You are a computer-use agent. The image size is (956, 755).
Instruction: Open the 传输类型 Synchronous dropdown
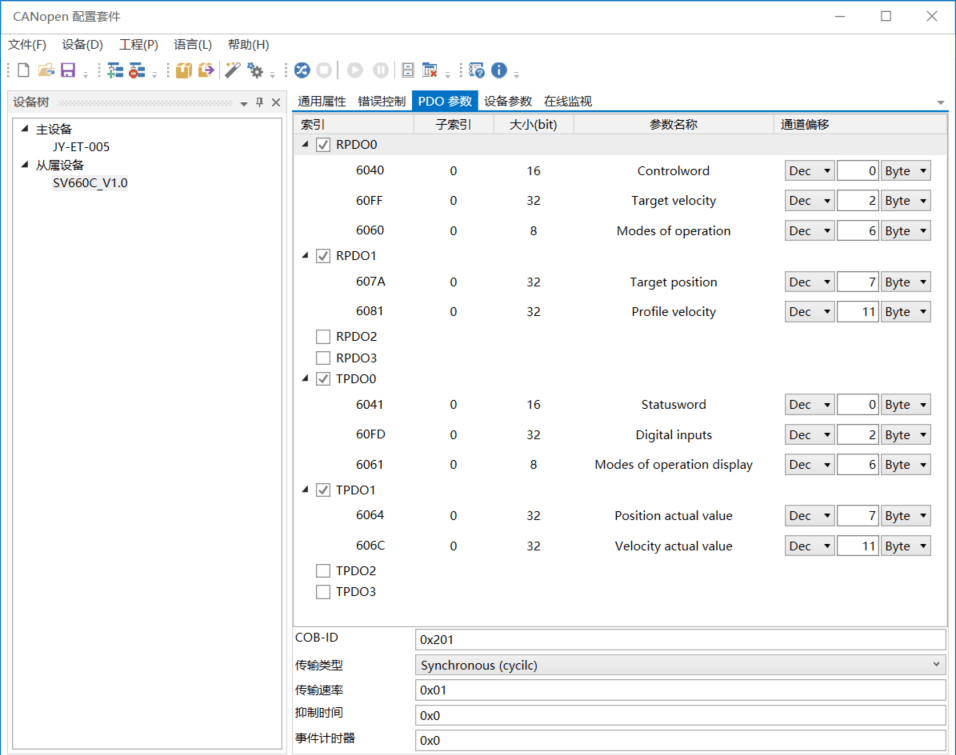680,665
